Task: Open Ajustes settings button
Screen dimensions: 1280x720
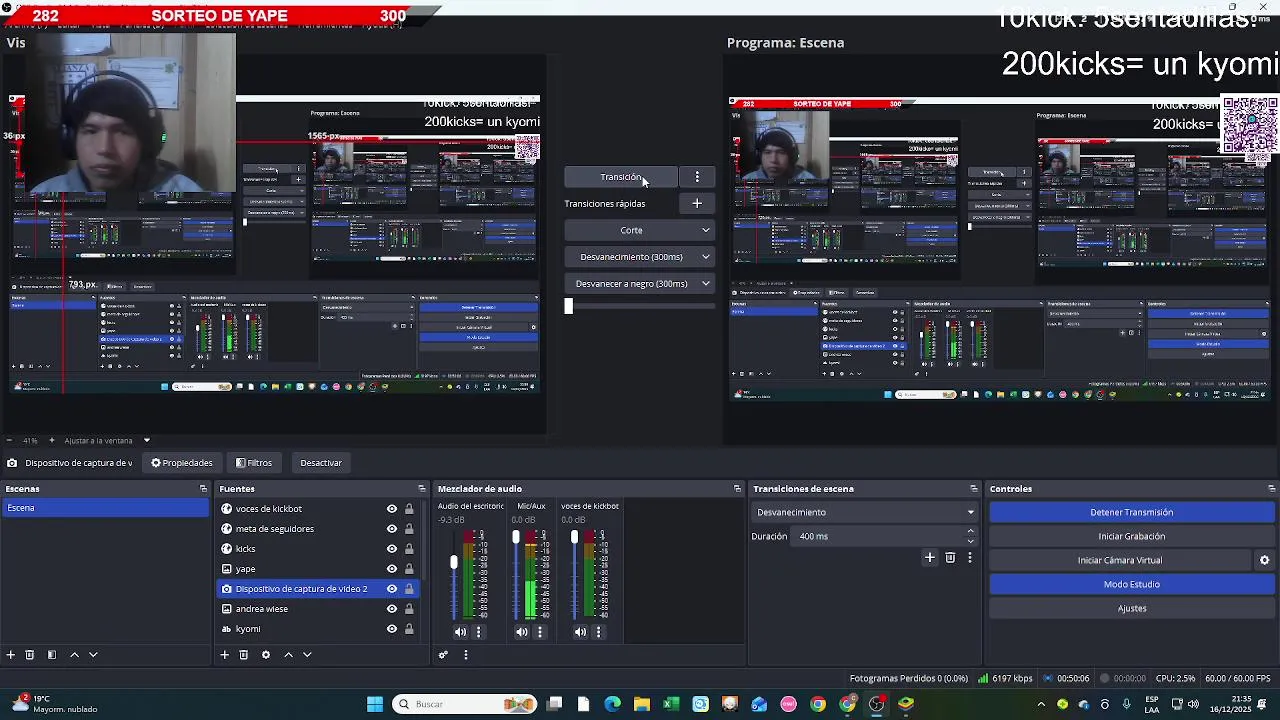Action: 1132,608
